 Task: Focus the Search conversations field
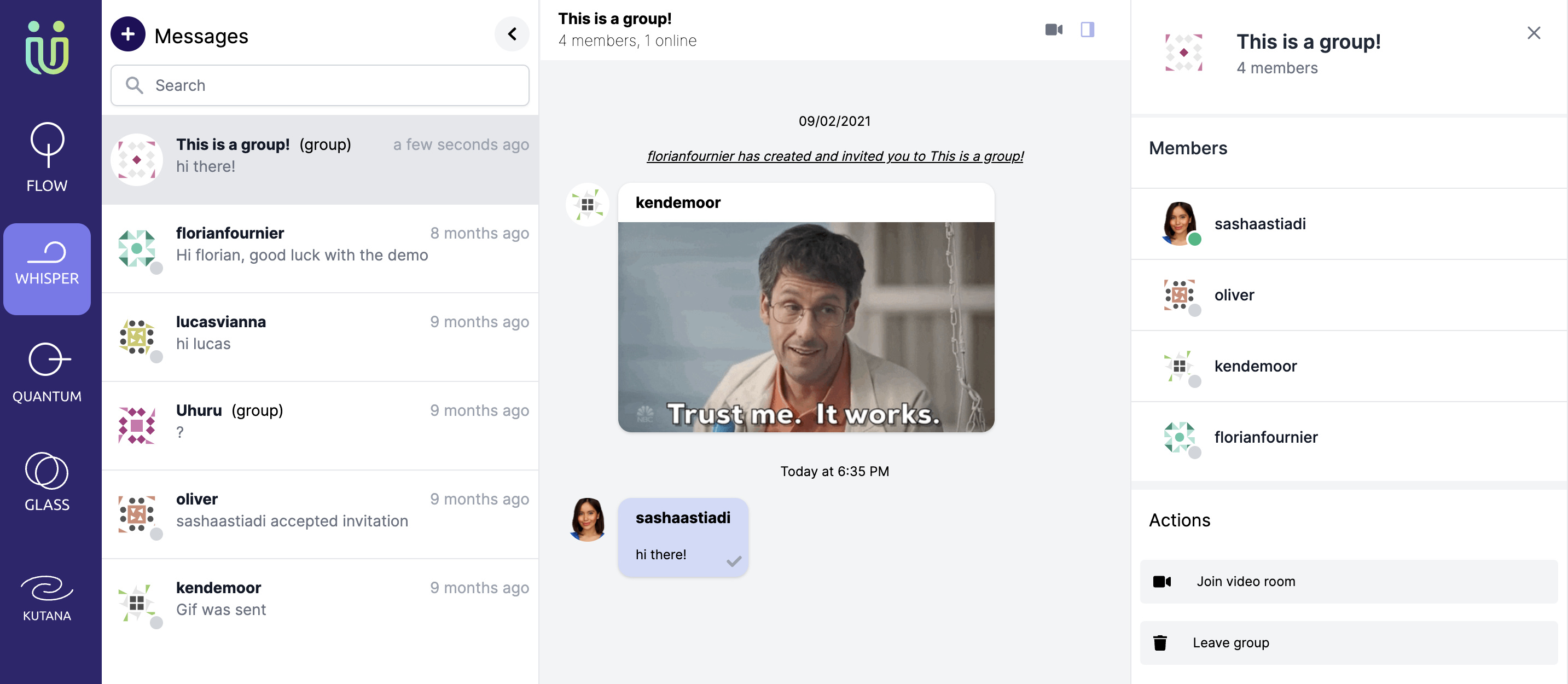click(x=320, y=85)
